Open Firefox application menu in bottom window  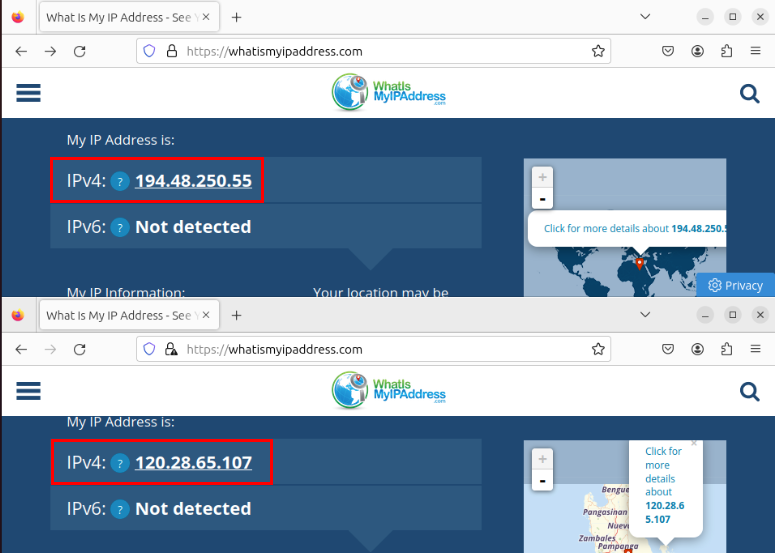click(755, 349)
